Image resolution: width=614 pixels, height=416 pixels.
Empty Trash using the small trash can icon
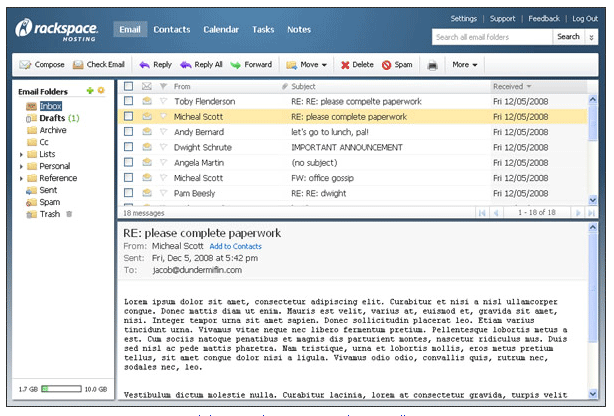point(69,214)
